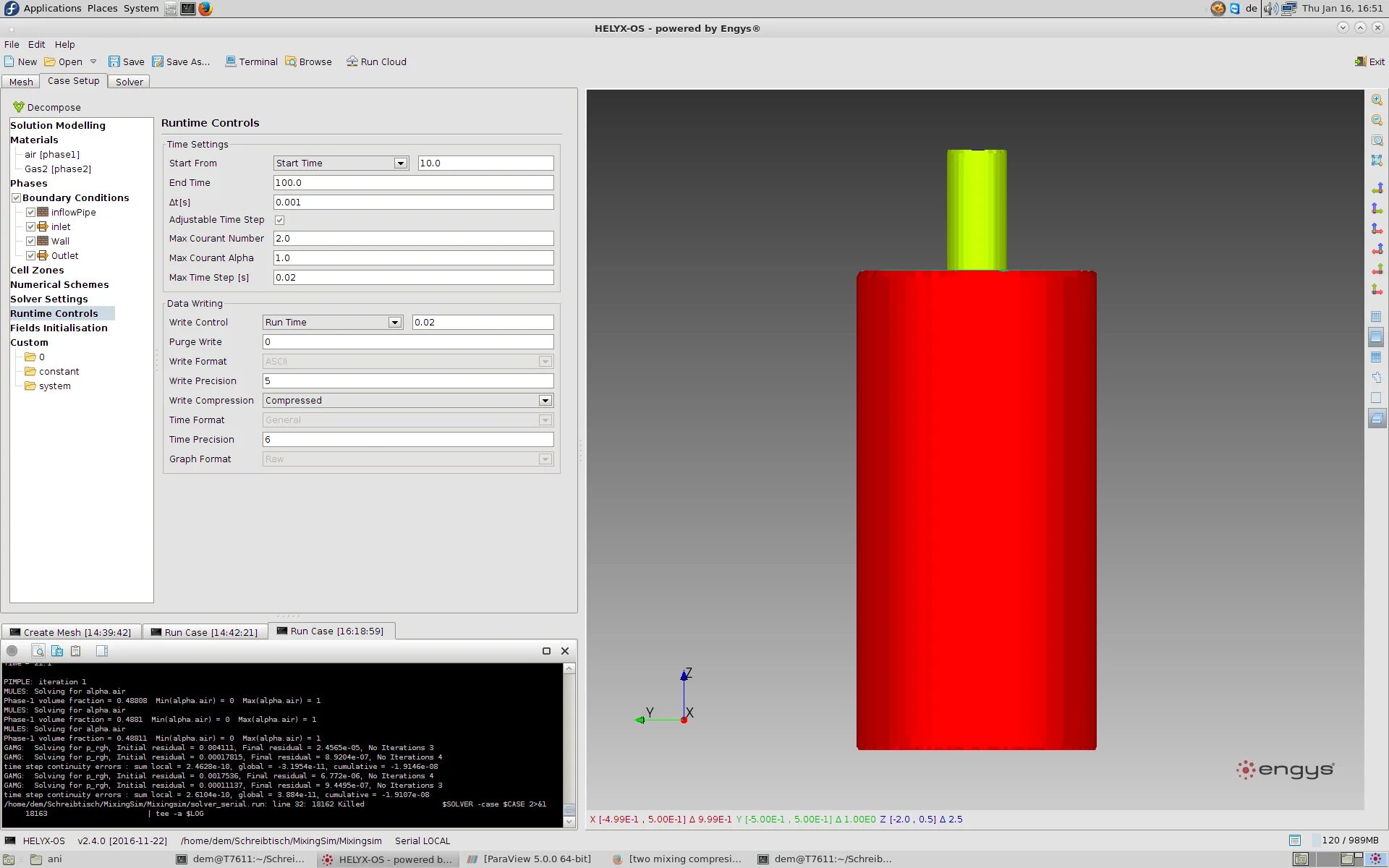Click the Decompose icon
The image size is (1389, 868).
coord(18,107)
